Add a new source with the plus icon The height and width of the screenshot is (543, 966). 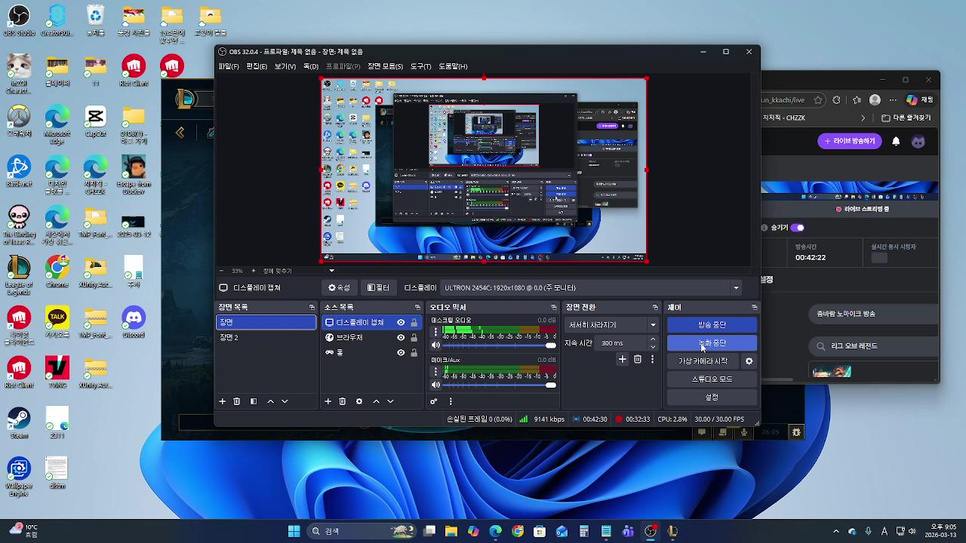click(327, 401)
